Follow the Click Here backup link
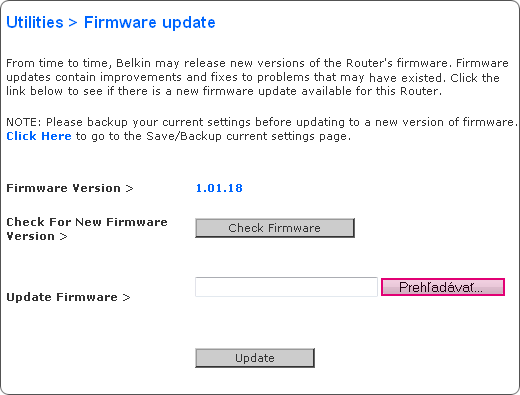This screenshot has width=520, height=395. (x=39, y=136)
